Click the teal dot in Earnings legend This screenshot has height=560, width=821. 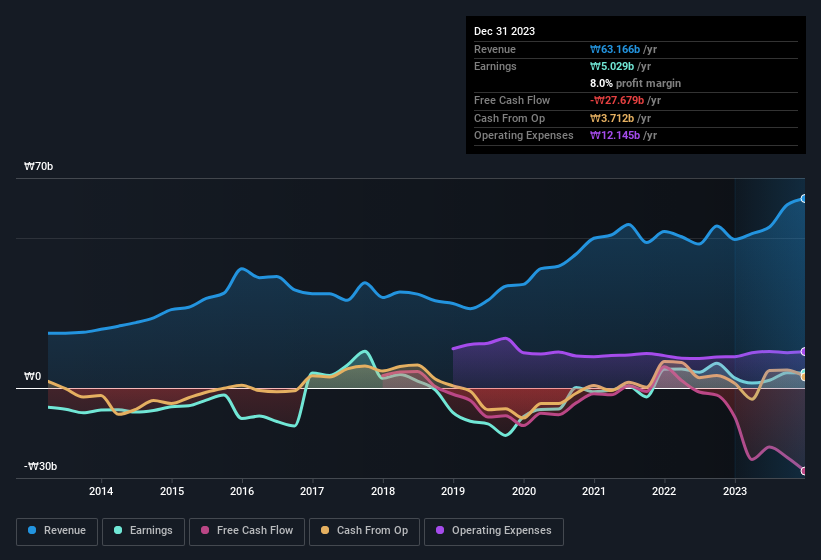(119, 531)
